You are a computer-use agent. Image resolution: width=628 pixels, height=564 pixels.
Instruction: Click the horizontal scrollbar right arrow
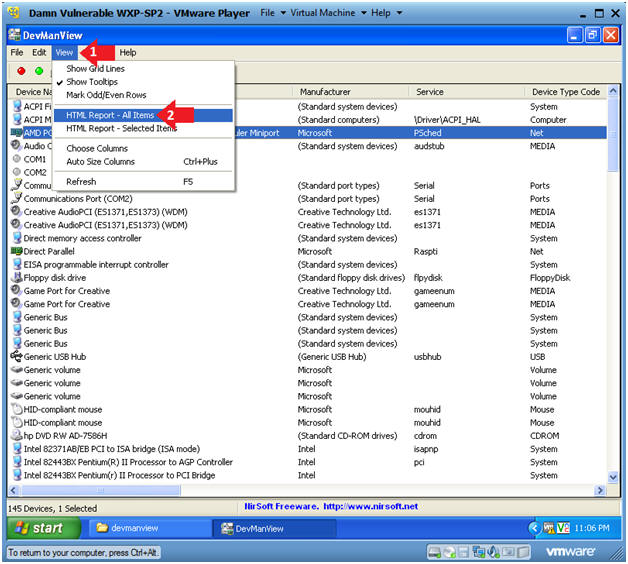(x=600, y=490)
